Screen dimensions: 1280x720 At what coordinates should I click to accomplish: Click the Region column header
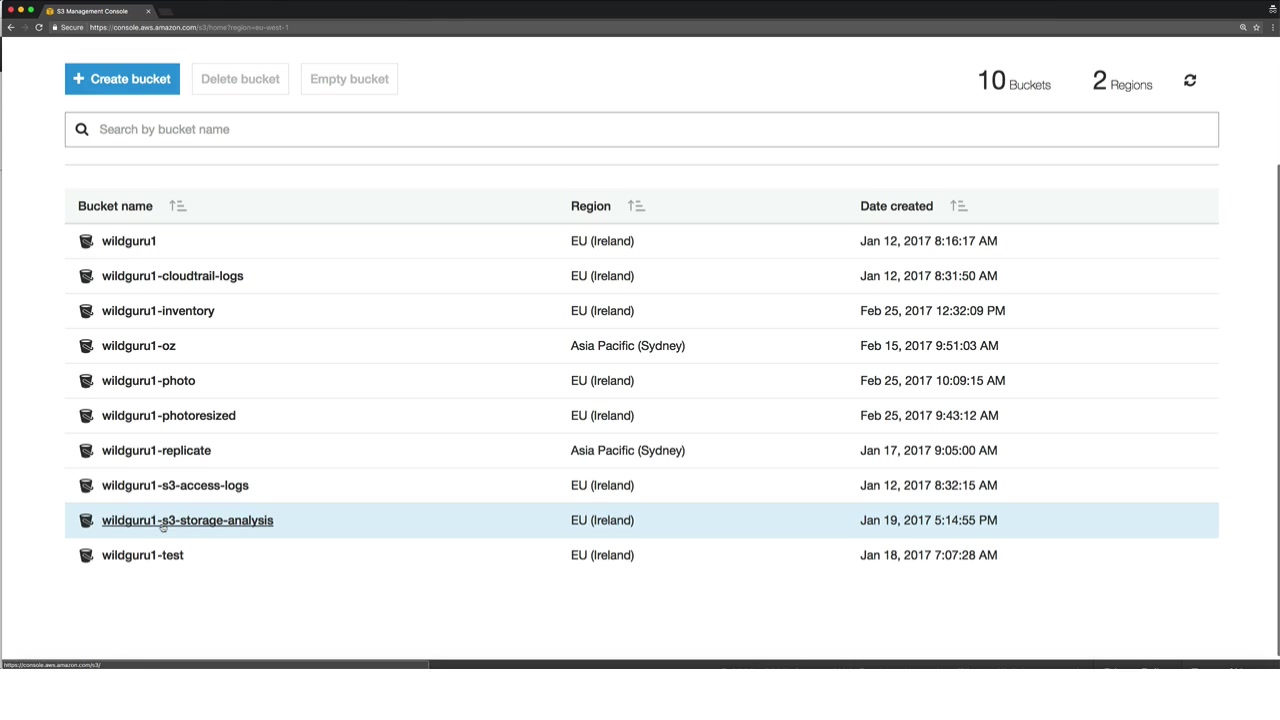[590, 206]
